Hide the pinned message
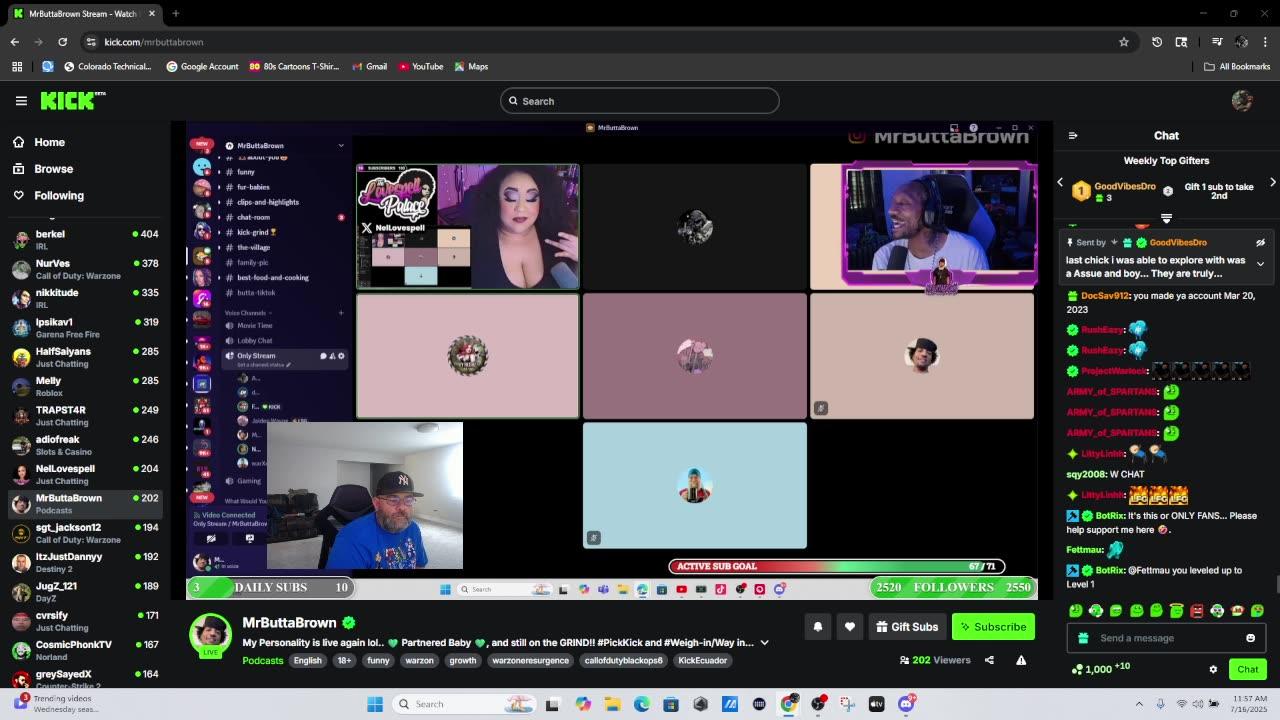Viewport: 1280px width, 720px height. 1260,242
